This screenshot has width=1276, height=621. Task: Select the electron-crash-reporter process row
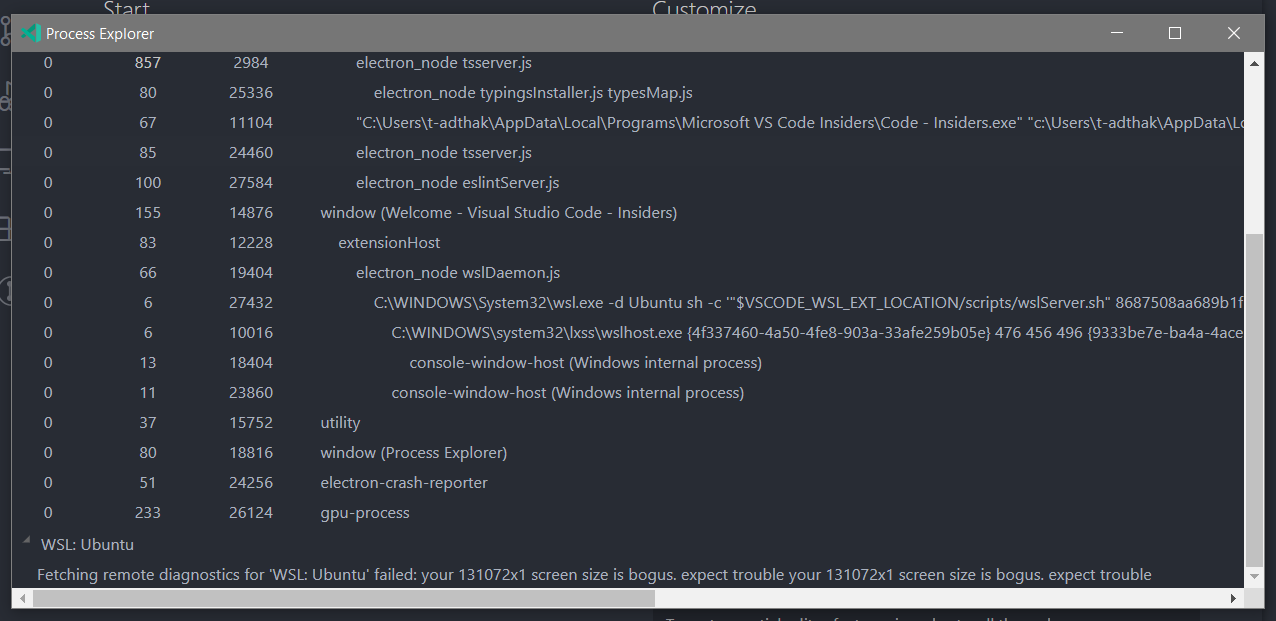tap(629, 483)
